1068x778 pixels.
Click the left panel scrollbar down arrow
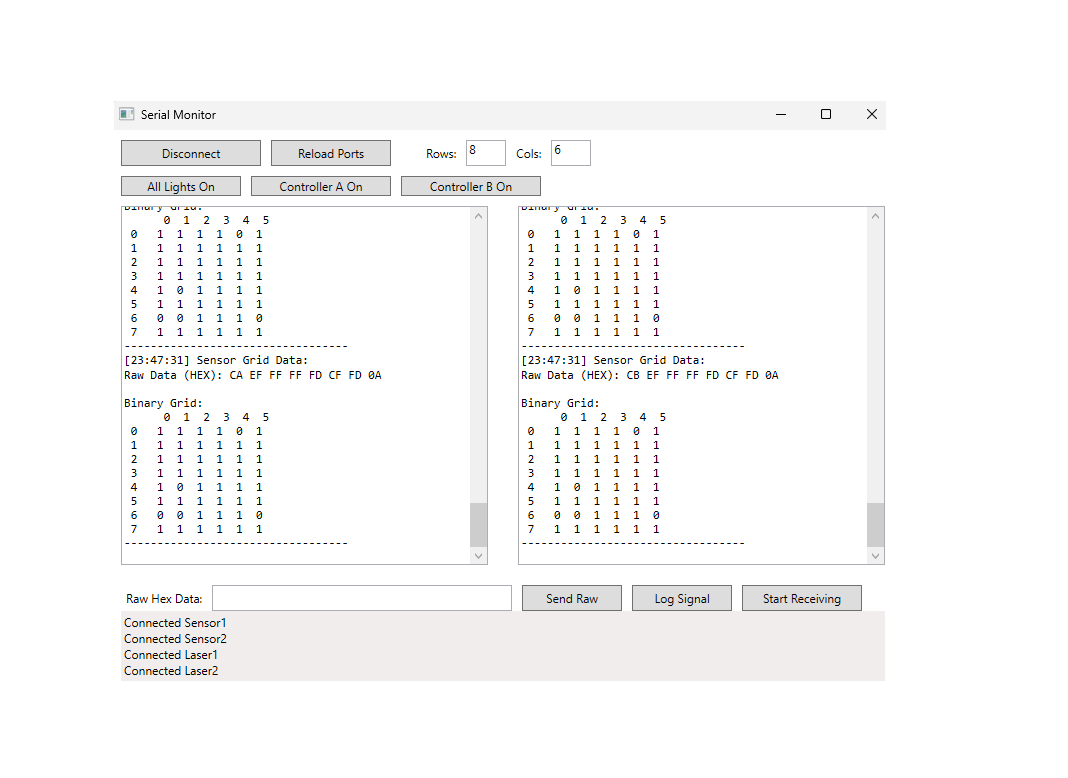pyautogui.click(x=478, y=554)
